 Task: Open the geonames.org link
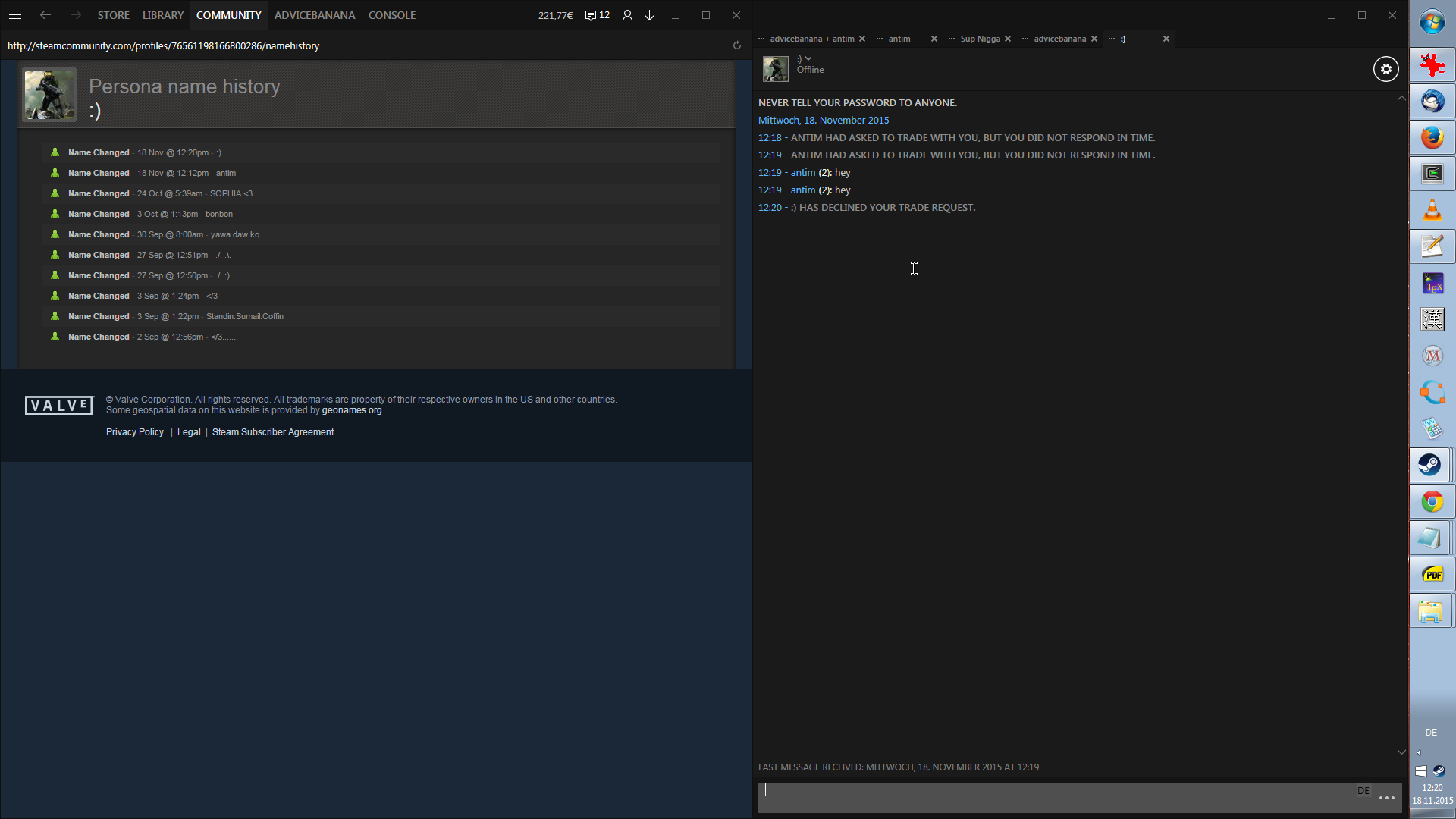point(352,410)
